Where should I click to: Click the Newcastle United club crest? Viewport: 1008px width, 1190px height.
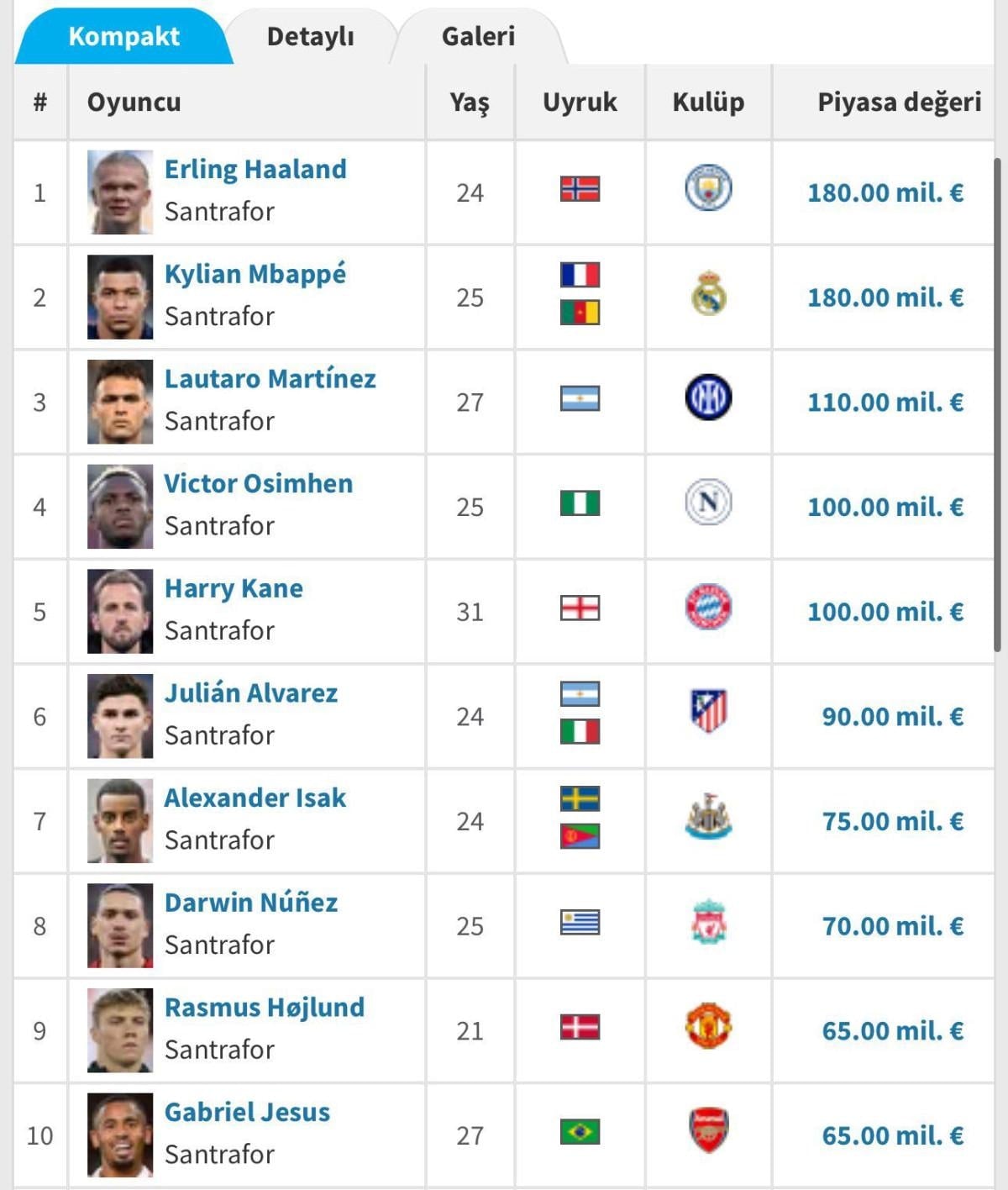coord(708,817)
